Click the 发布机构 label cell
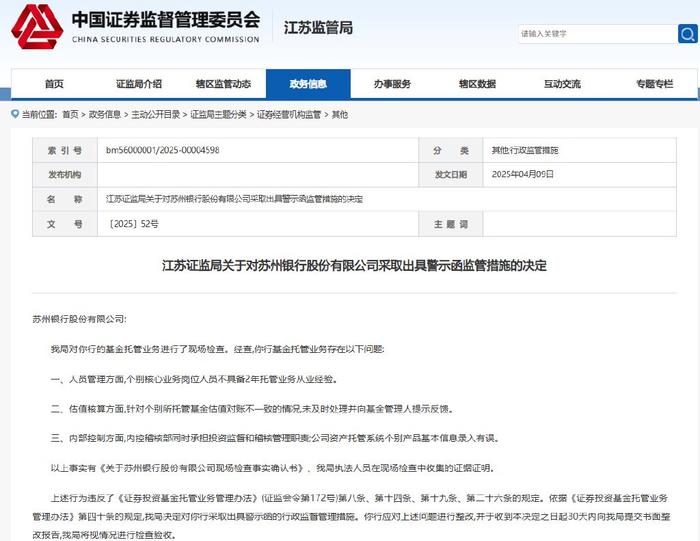700x541 pixels. [65, 175]
